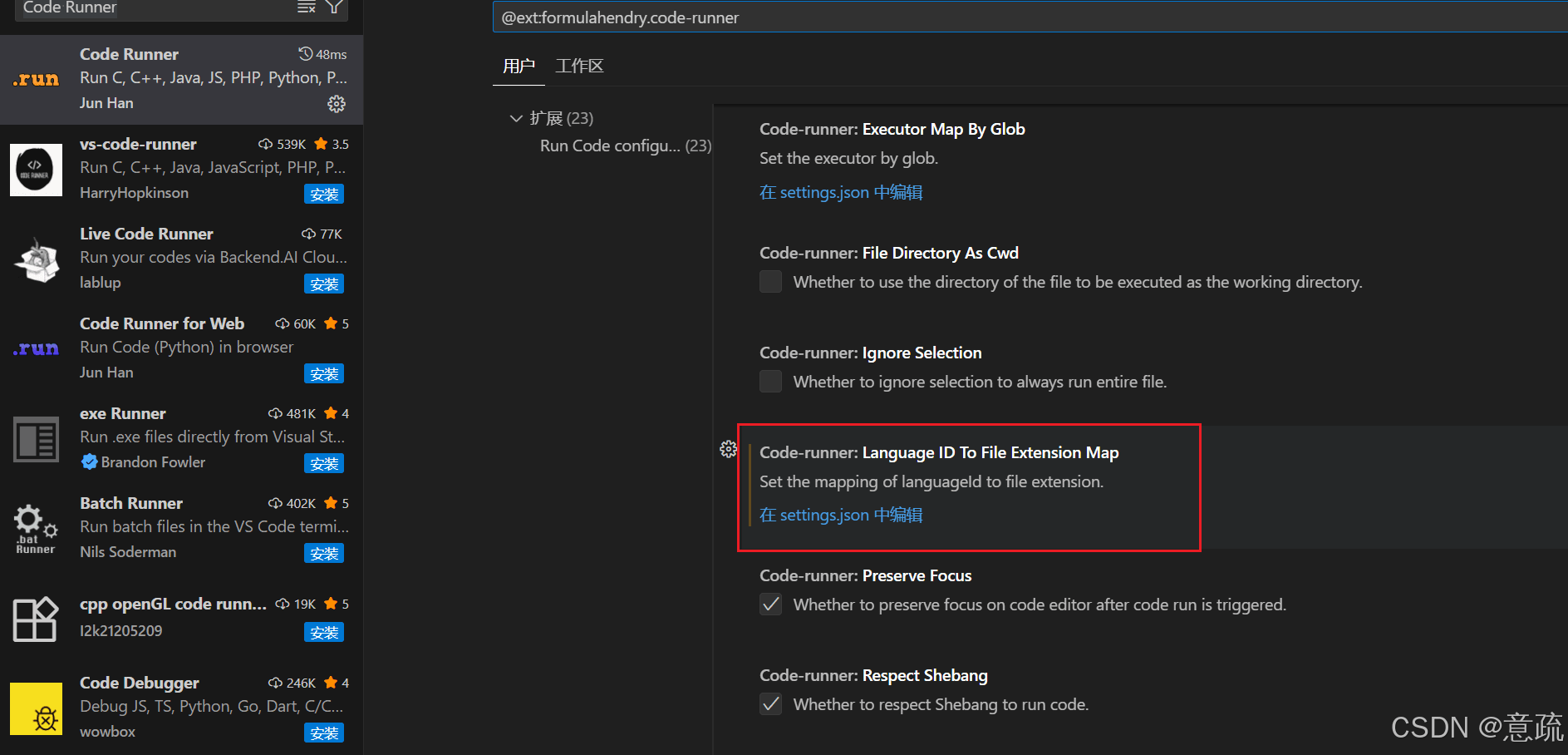This screenshot has height=755, width=1568.
Task: Open gear menu for Language ID setting
Action: [x=728, y=450]
